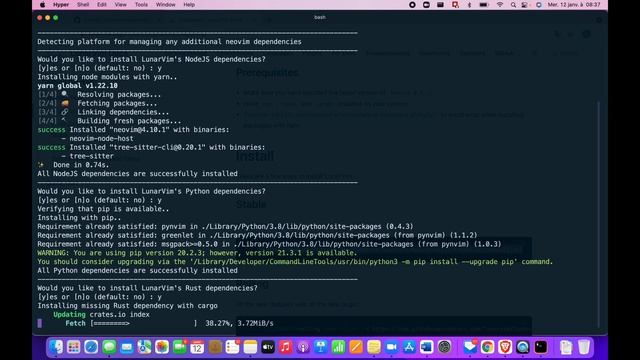This screenshot has width=640, height=360.
Task: Open Finder from the Dock
Action: [x=56, y=347]
